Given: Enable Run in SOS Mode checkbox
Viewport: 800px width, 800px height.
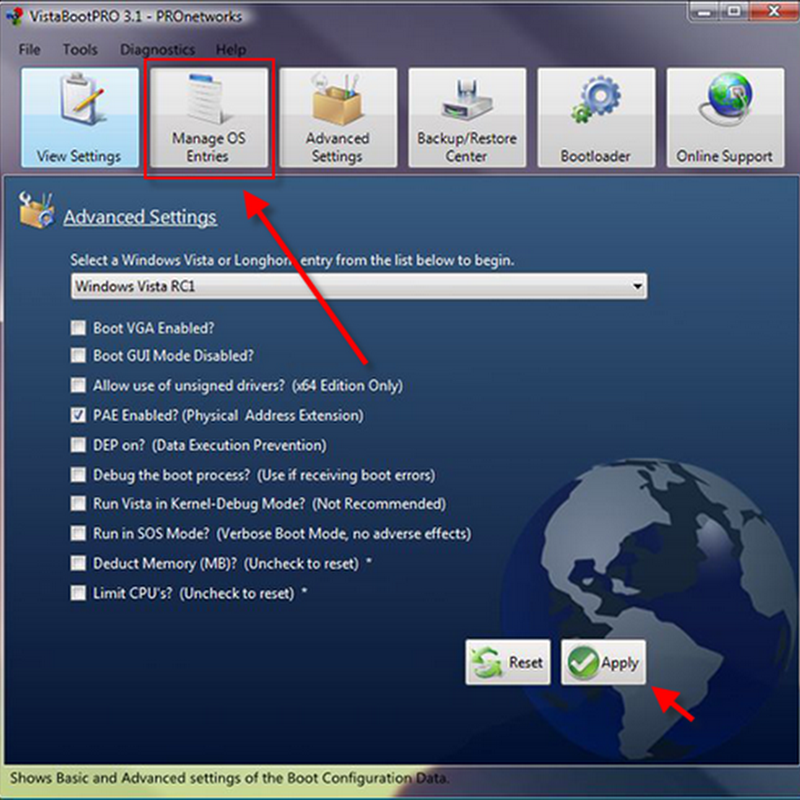Looking at the screenshot, I should (78, 533).
